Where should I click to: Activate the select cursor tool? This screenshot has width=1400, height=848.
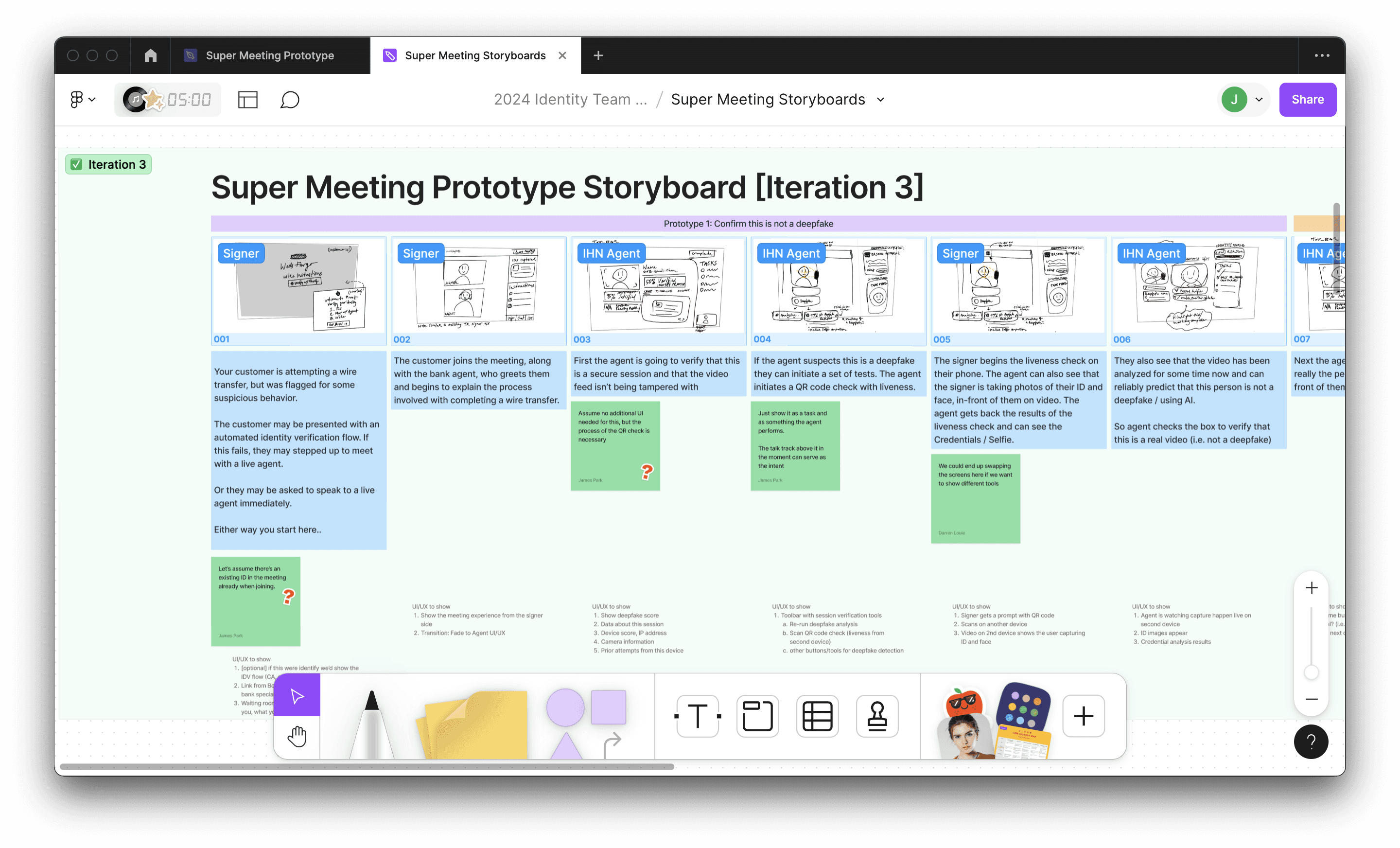tap(297, 696)
